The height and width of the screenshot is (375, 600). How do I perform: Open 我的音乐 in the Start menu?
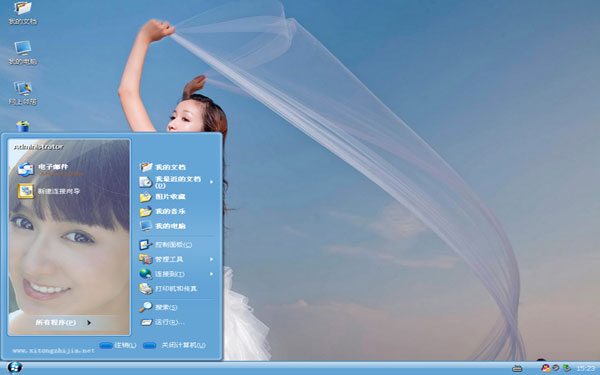(x=163, y=211)
